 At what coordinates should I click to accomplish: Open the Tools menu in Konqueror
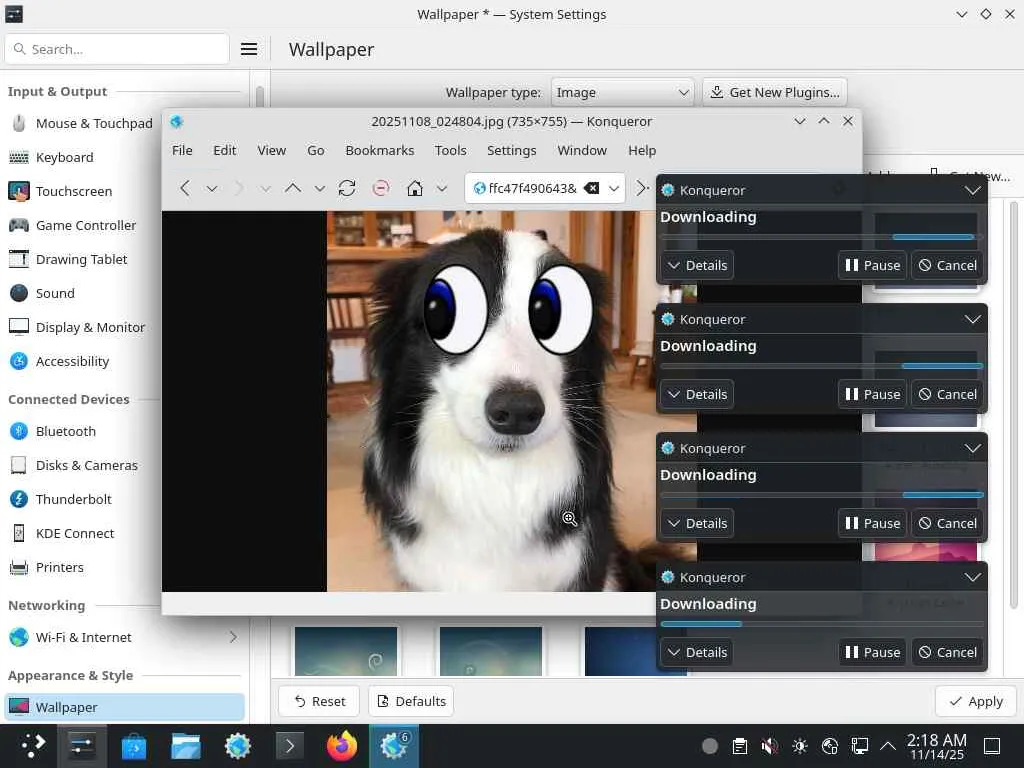[450, 150]
